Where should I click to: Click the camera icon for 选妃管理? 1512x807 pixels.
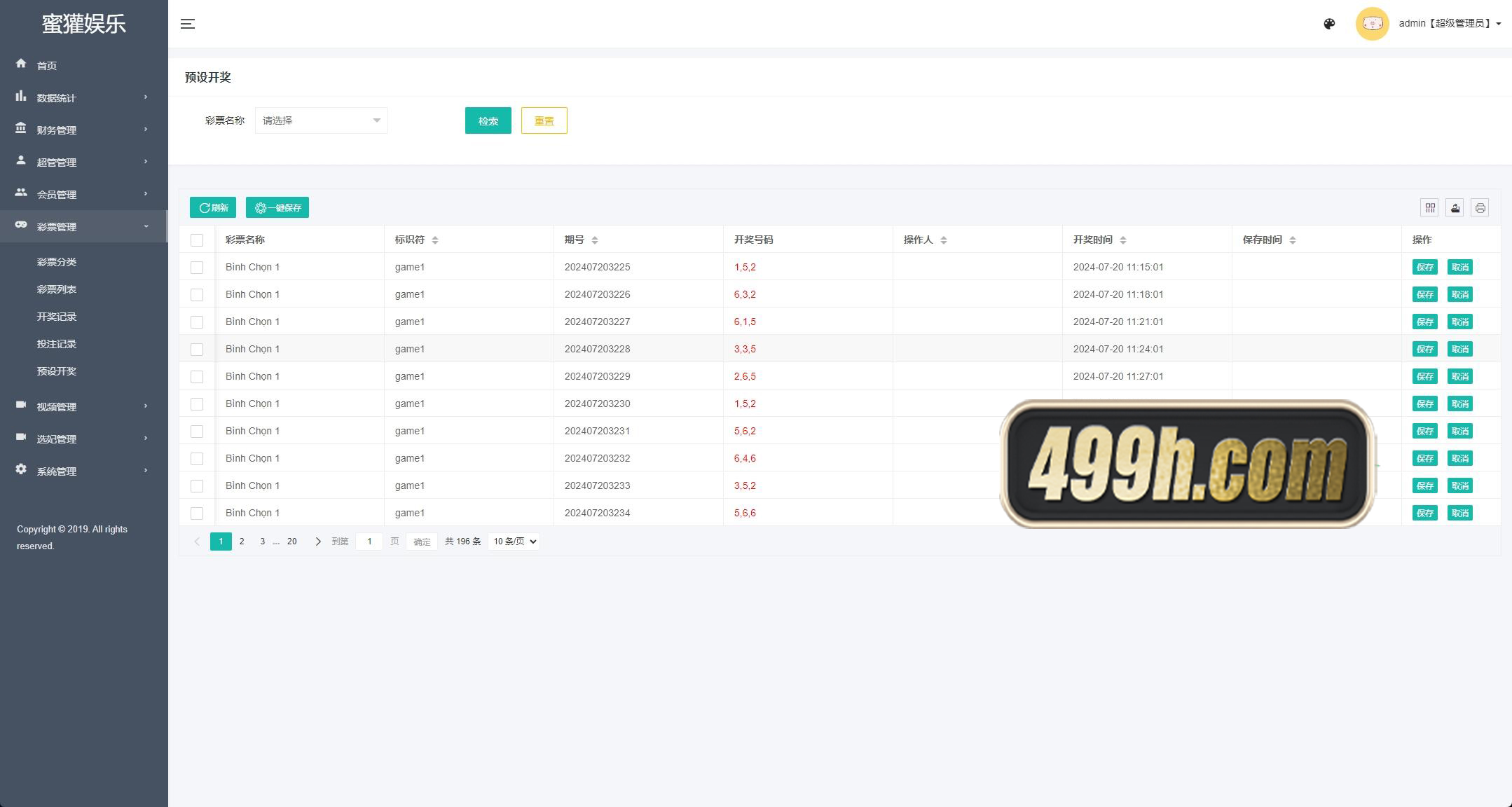21,437
